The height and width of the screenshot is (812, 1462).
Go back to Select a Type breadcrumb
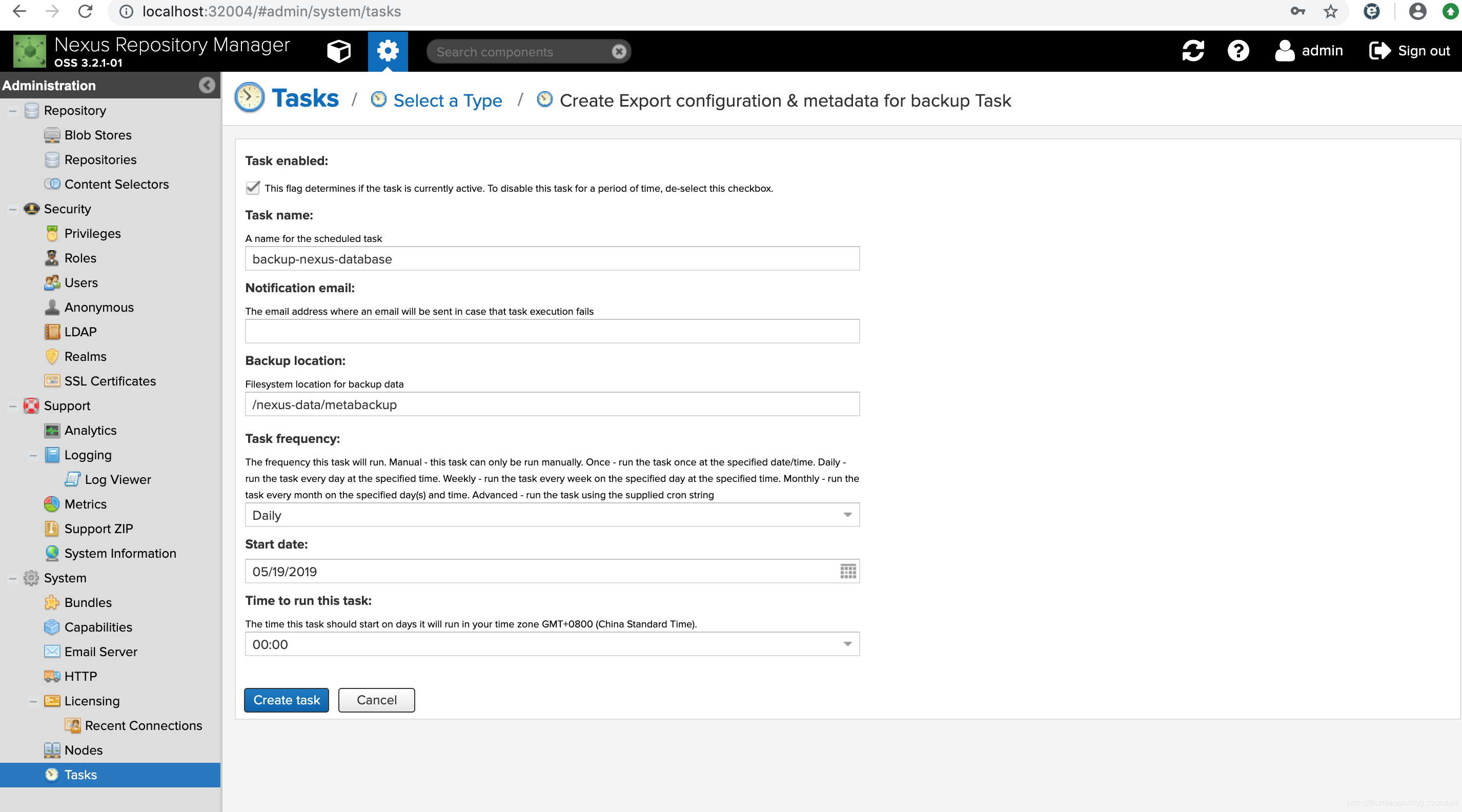click(447, 100)
